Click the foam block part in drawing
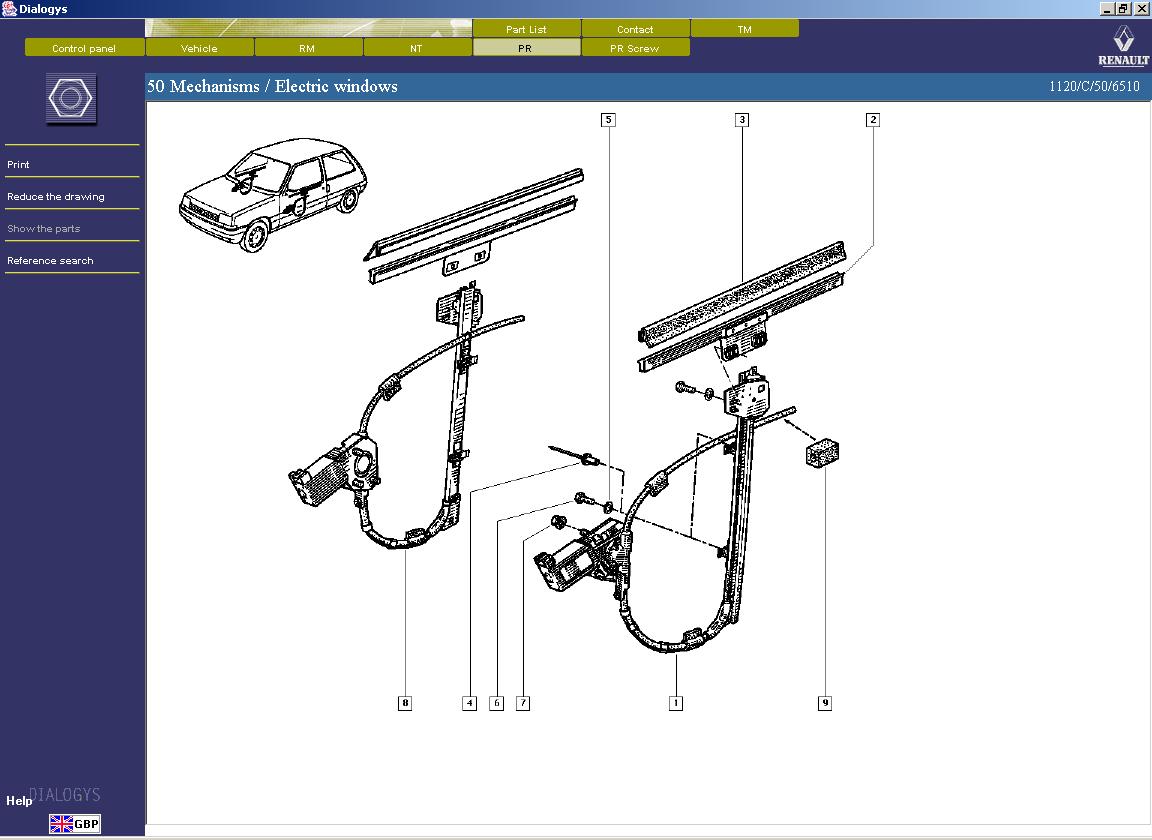 [x=822, y=453]
